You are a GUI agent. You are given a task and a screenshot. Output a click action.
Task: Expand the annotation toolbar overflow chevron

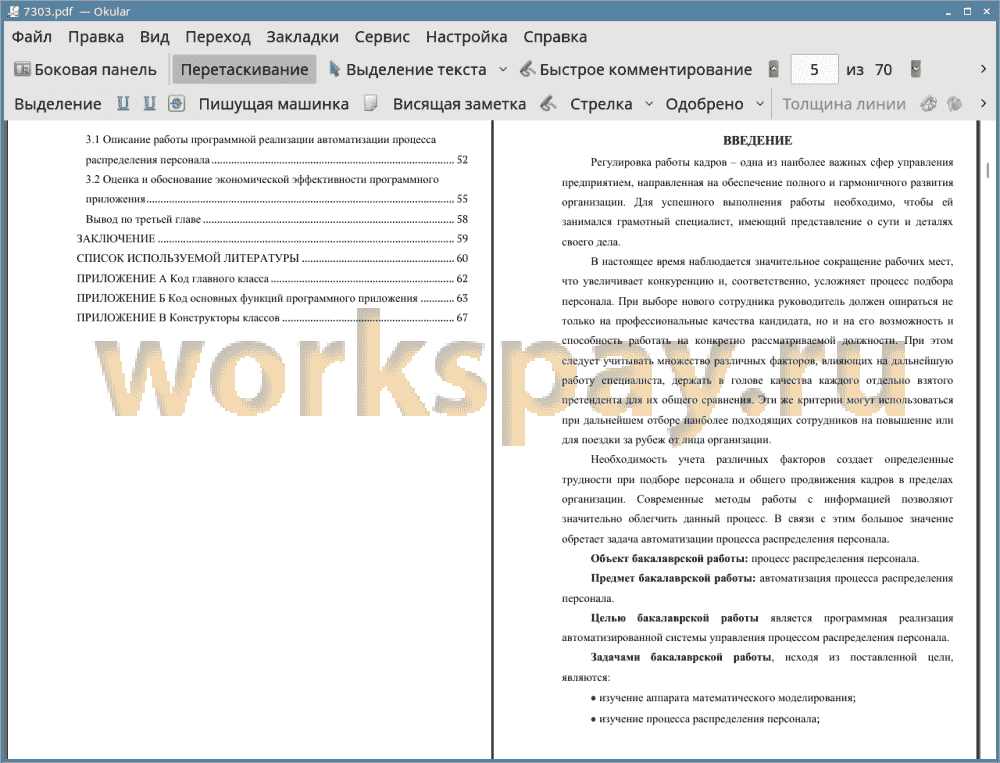pos(983,103)
